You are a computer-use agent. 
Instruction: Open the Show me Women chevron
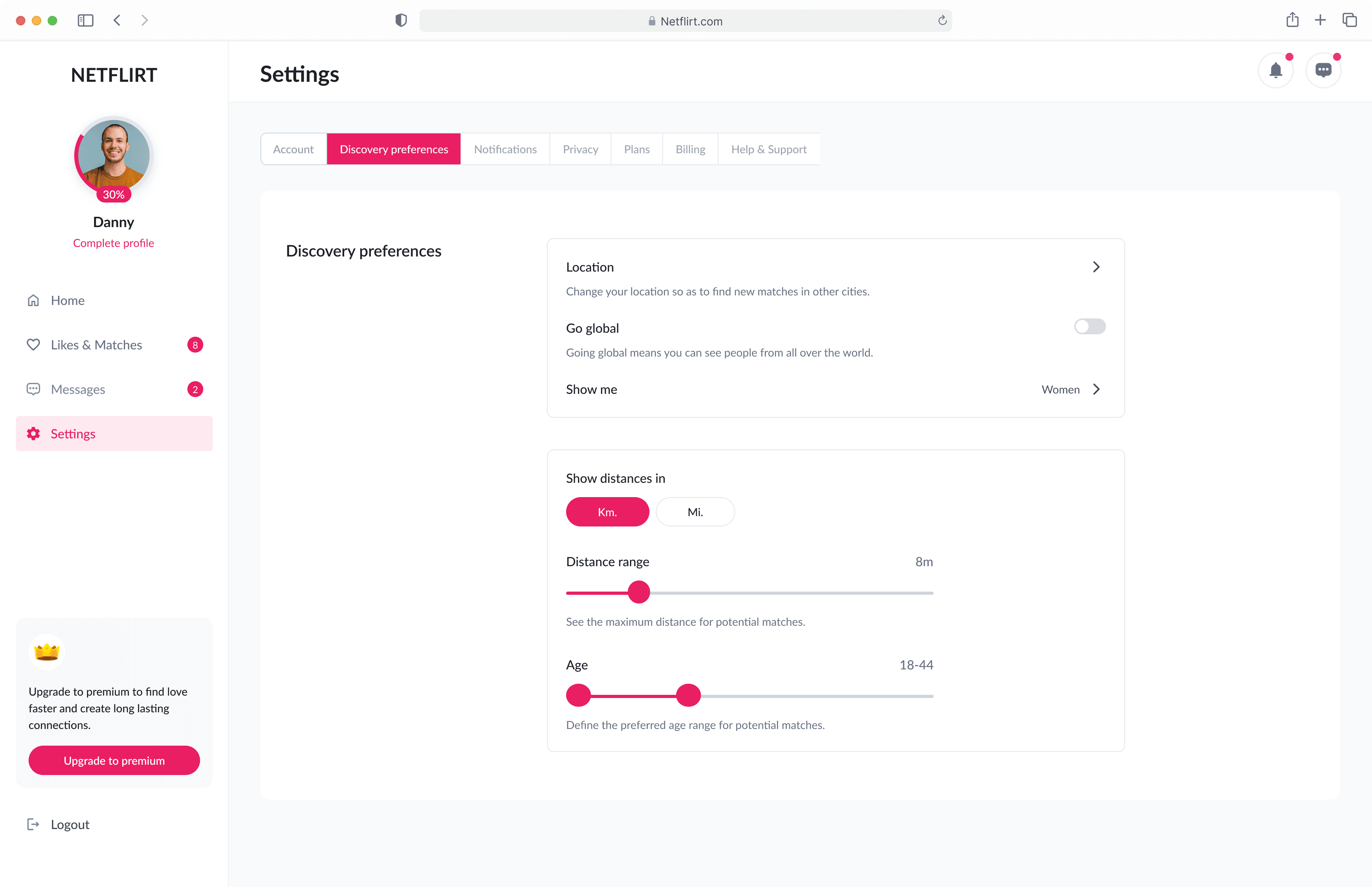point(1096,389)
